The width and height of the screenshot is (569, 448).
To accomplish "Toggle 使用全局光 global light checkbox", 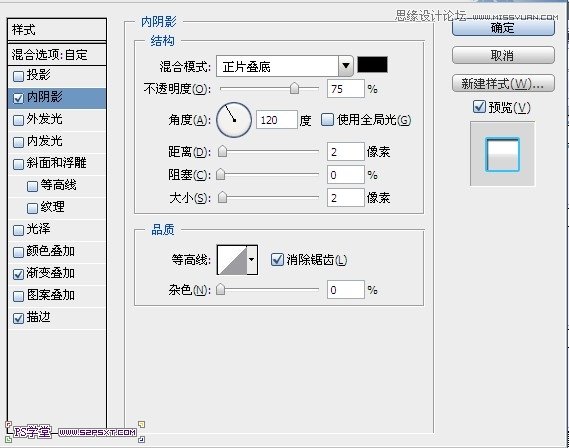I will 327,120.
